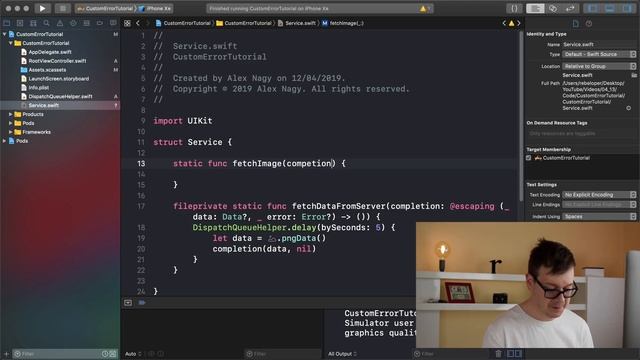Open the Debug navigator tab
640x360 pixels.
point(87,23)
